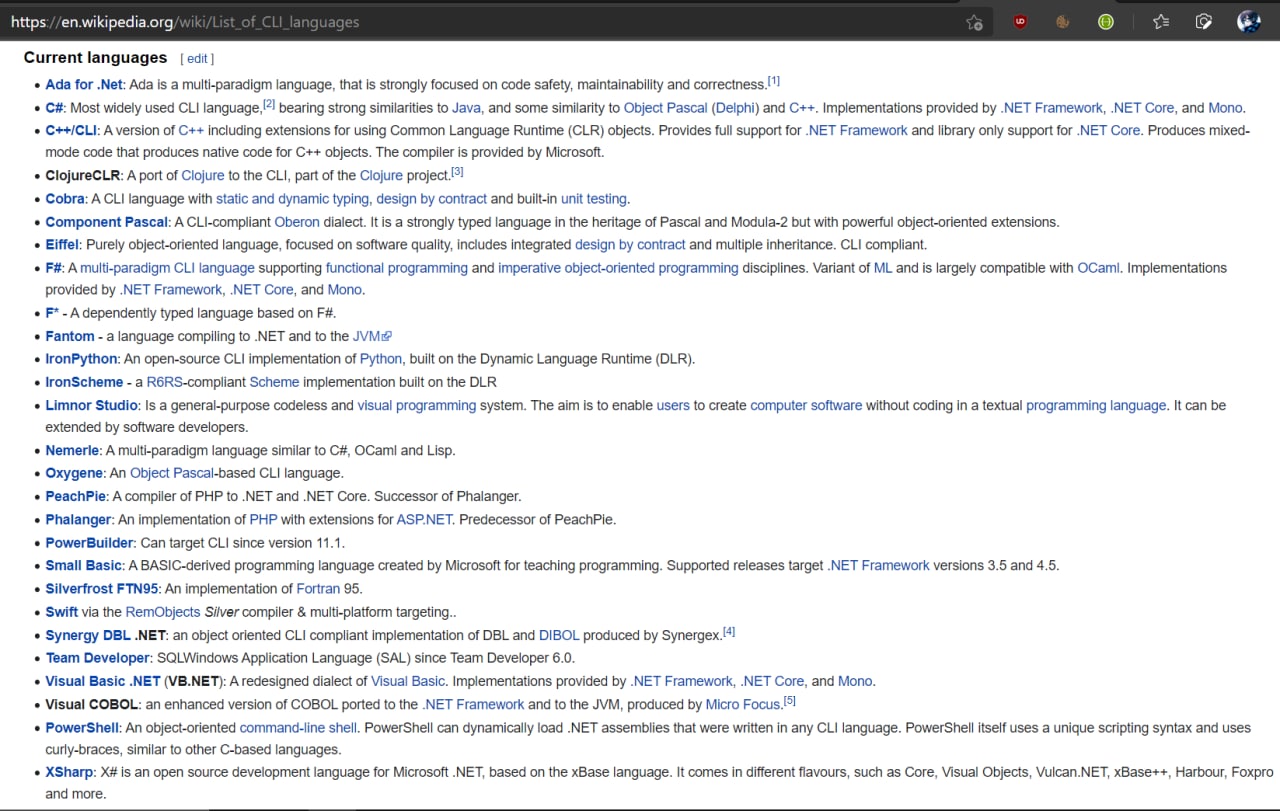Open the PowerBuilder link
Screen dimensions: 1280x811
(89, 543)
